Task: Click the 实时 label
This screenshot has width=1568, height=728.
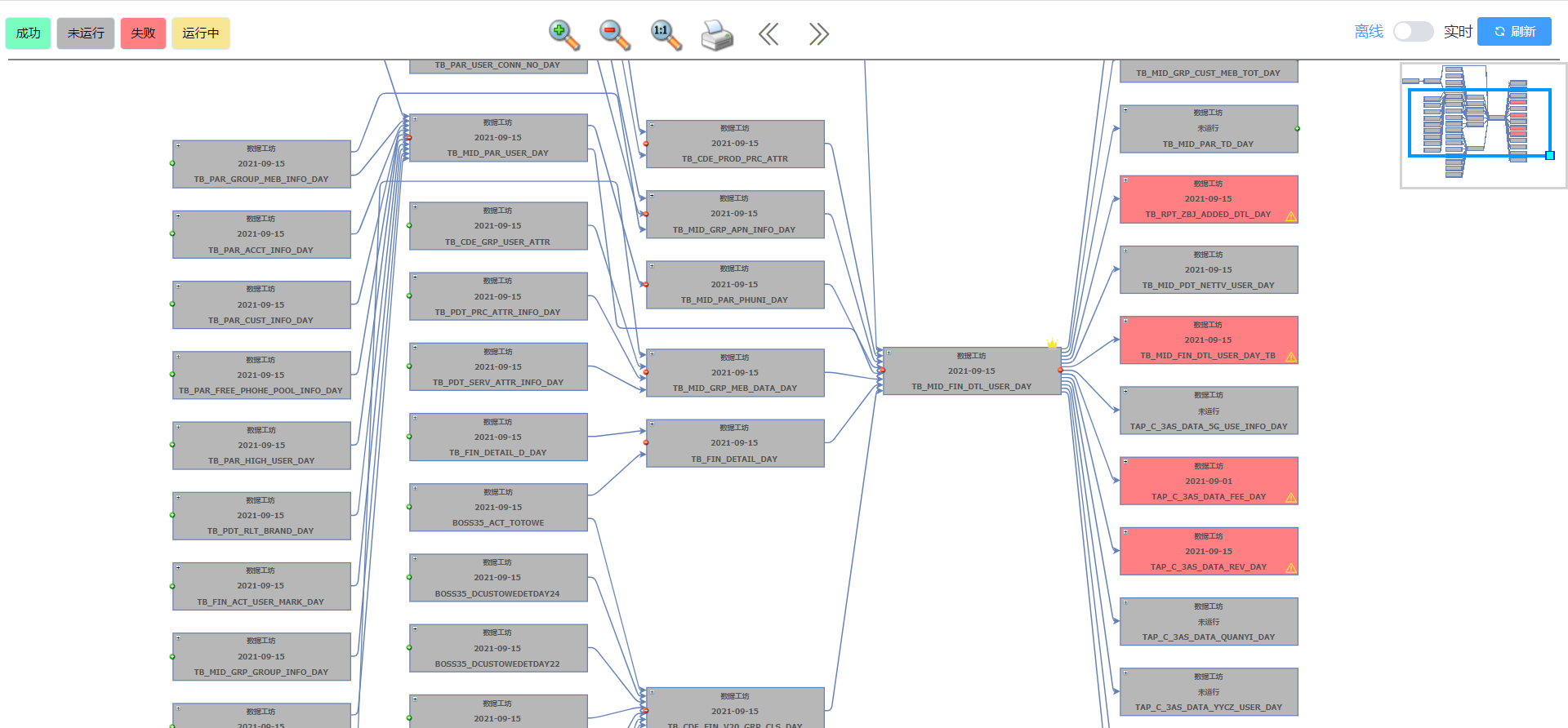Action: click(x=1458, y=32)
